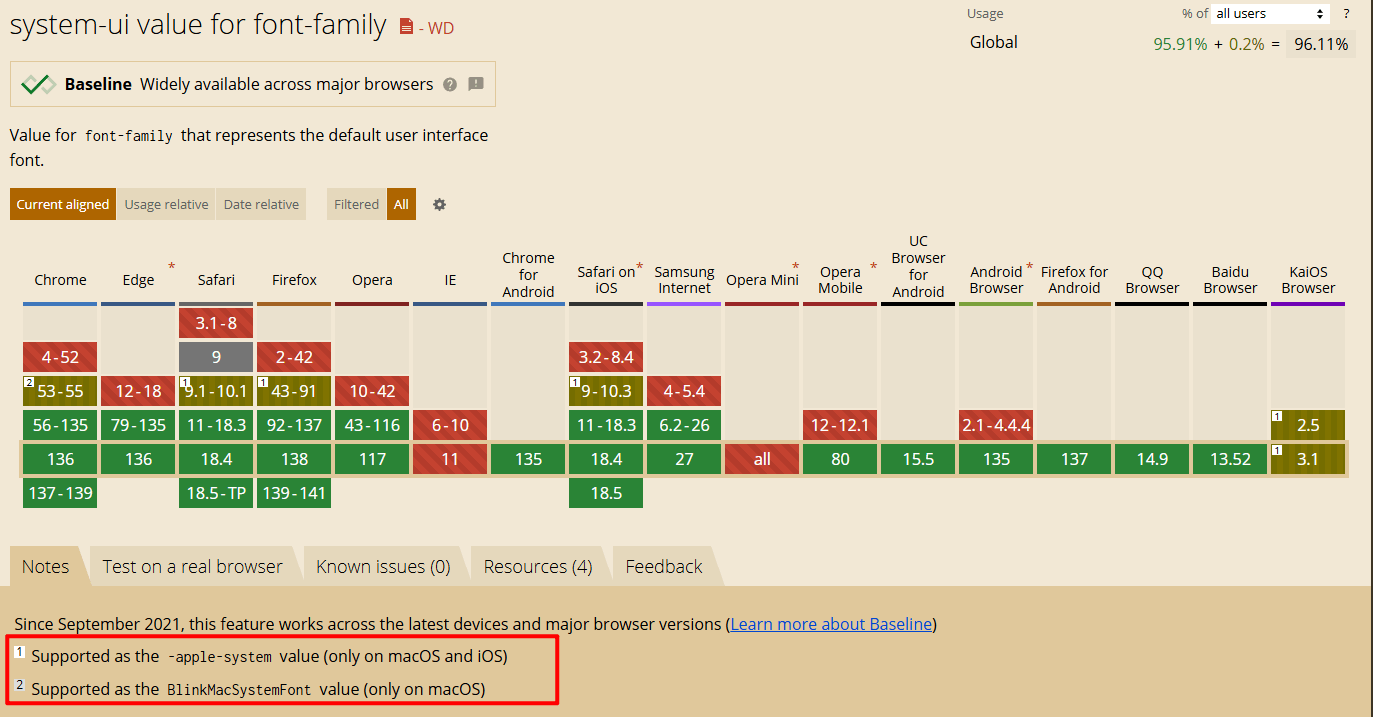Click the IE 11 version cell
1373x717 pixels.
coord(450,459)
